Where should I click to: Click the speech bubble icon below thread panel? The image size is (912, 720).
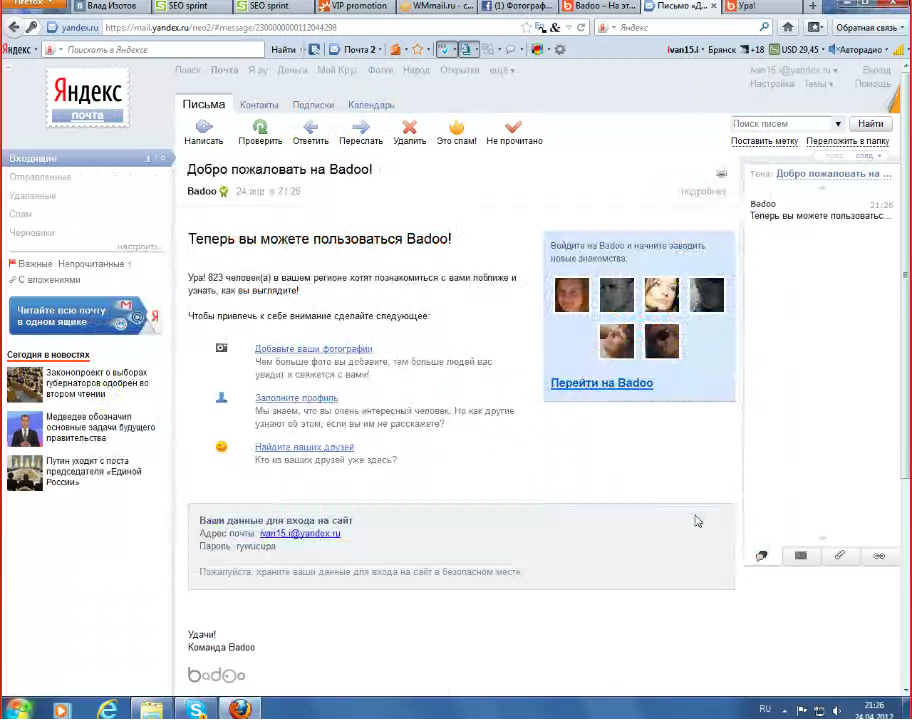[761, 556]
